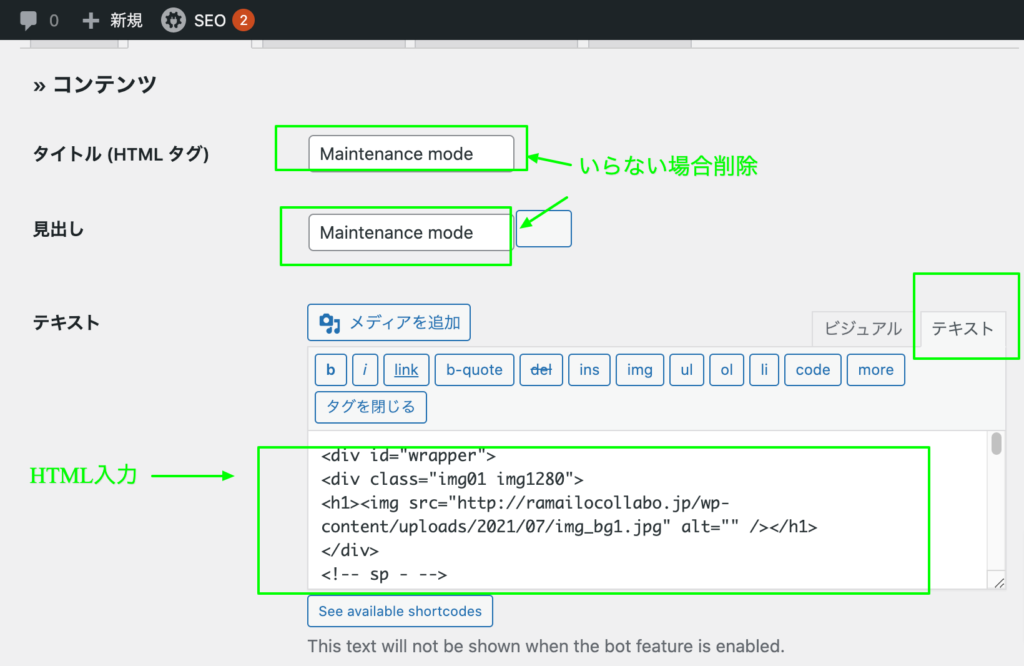The height and width of the screenshot is (666, 1024).
Task: Insert code tag with code button
Action: click(x=812, y=370)
